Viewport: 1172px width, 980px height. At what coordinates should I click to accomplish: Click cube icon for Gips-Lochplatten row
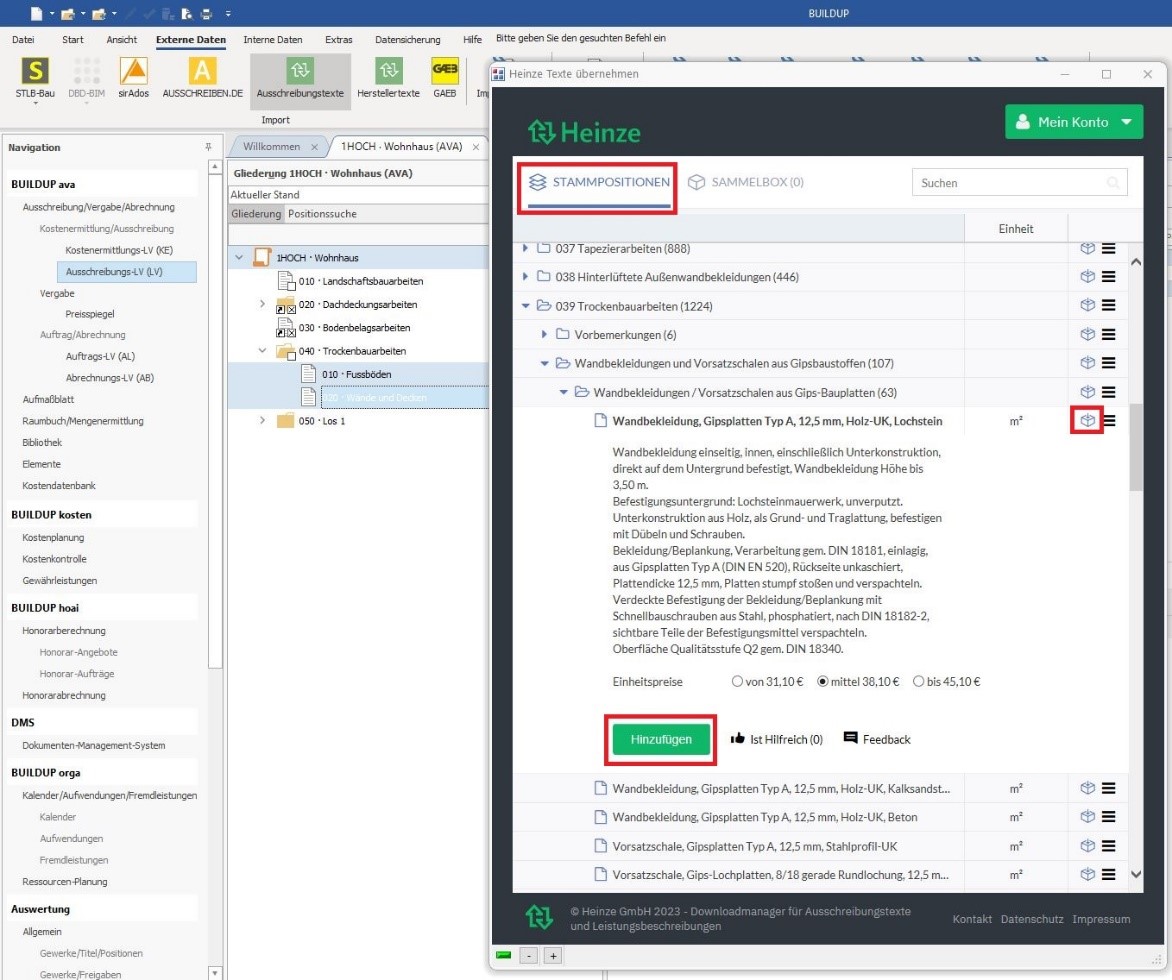point(1088,874)
